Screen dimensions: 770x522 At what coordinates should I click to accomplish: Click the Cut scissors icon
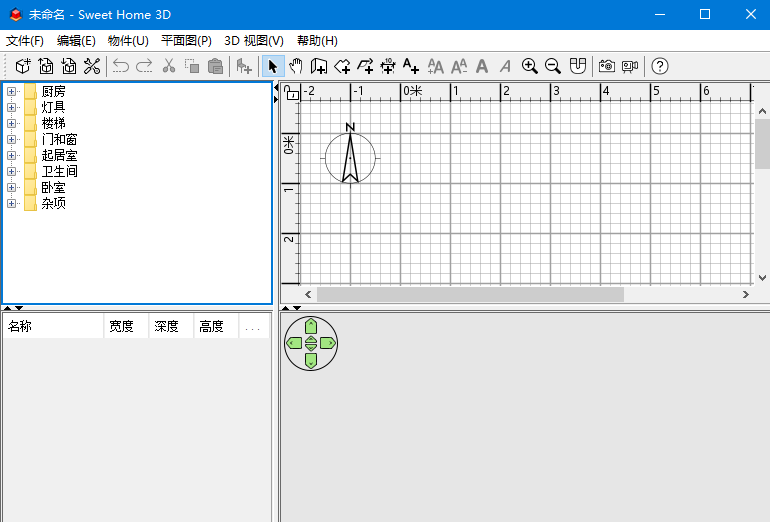click(x=169, y=66)
